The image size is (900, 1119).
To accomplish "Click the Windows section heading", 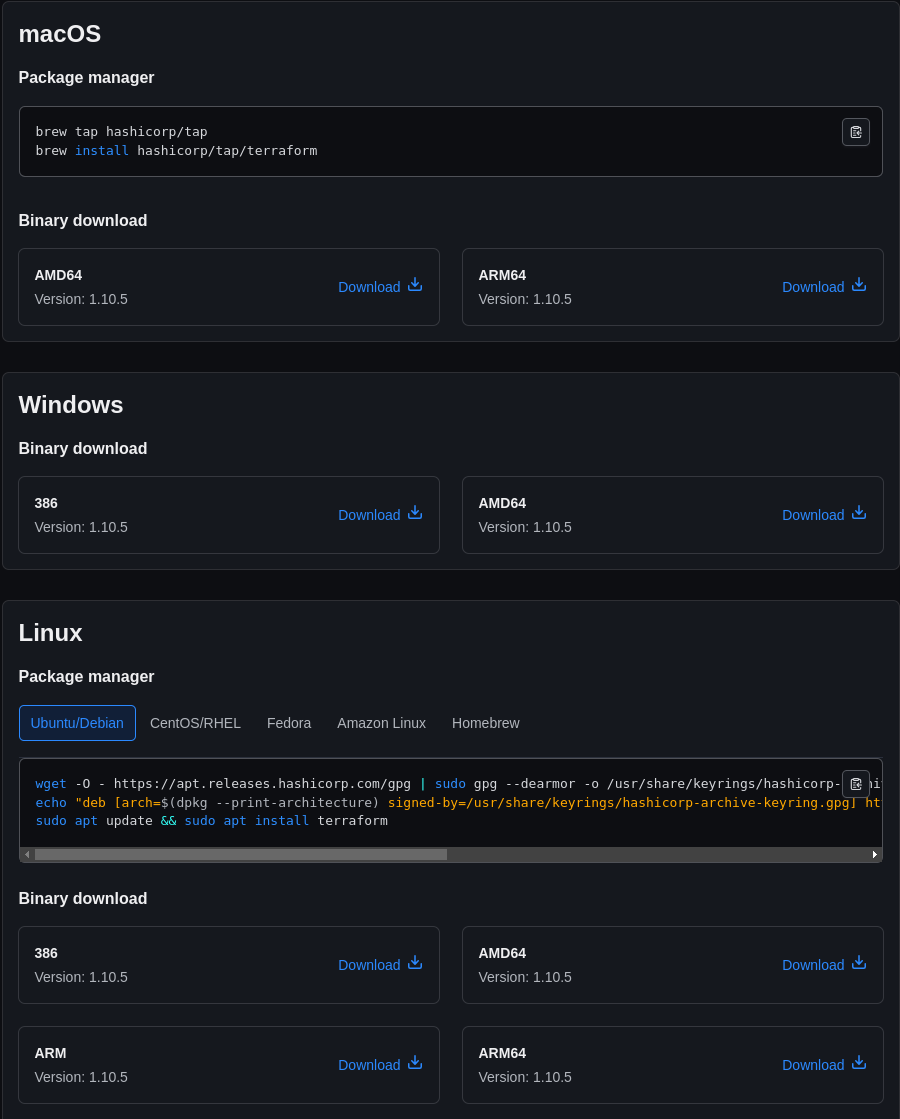I will coord(71,405).
